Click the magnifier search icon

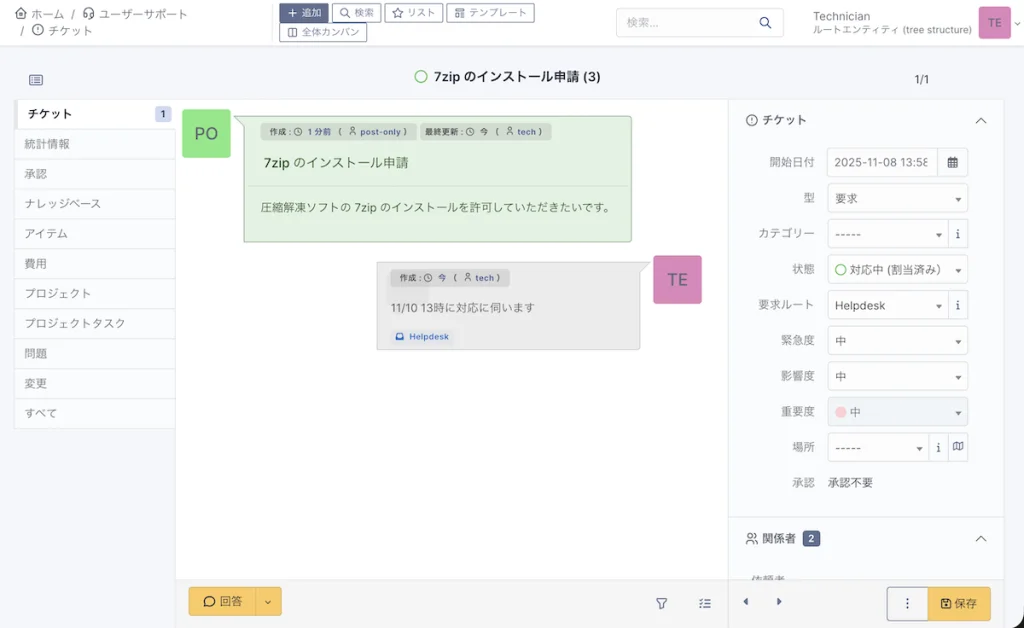tap(765, 23)
